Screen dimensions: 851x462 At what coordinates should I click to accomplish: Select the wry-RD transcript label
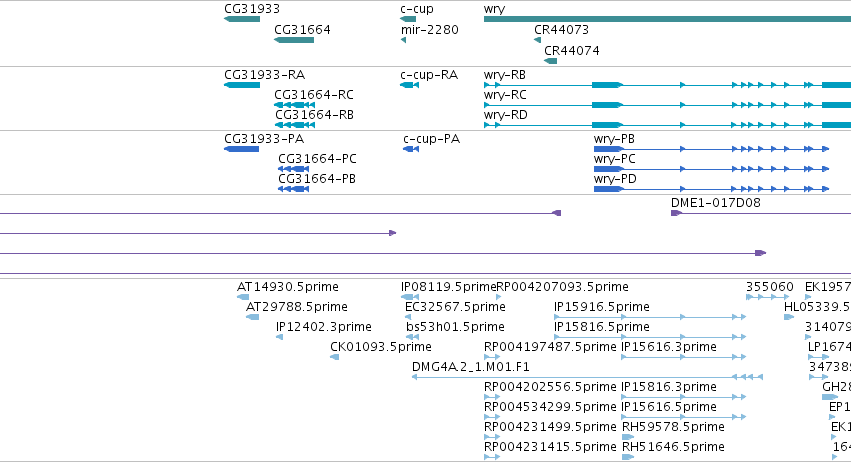coord(505,115)
